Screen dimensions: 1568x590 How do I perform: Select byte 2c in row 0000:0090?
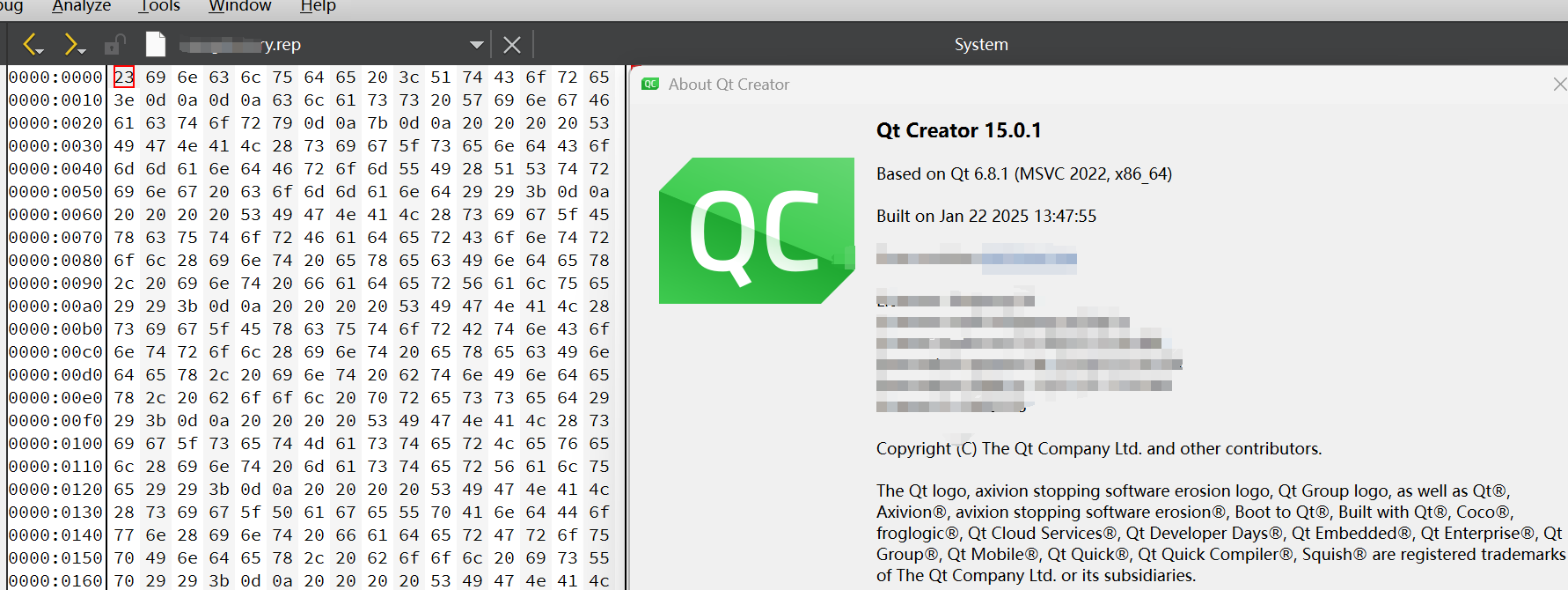pos(124,284)
